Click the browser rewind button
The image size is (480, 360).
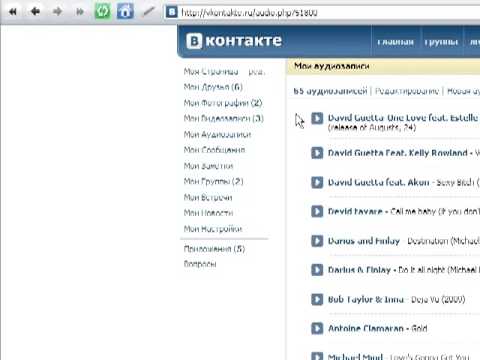click(x=13, y=12)
